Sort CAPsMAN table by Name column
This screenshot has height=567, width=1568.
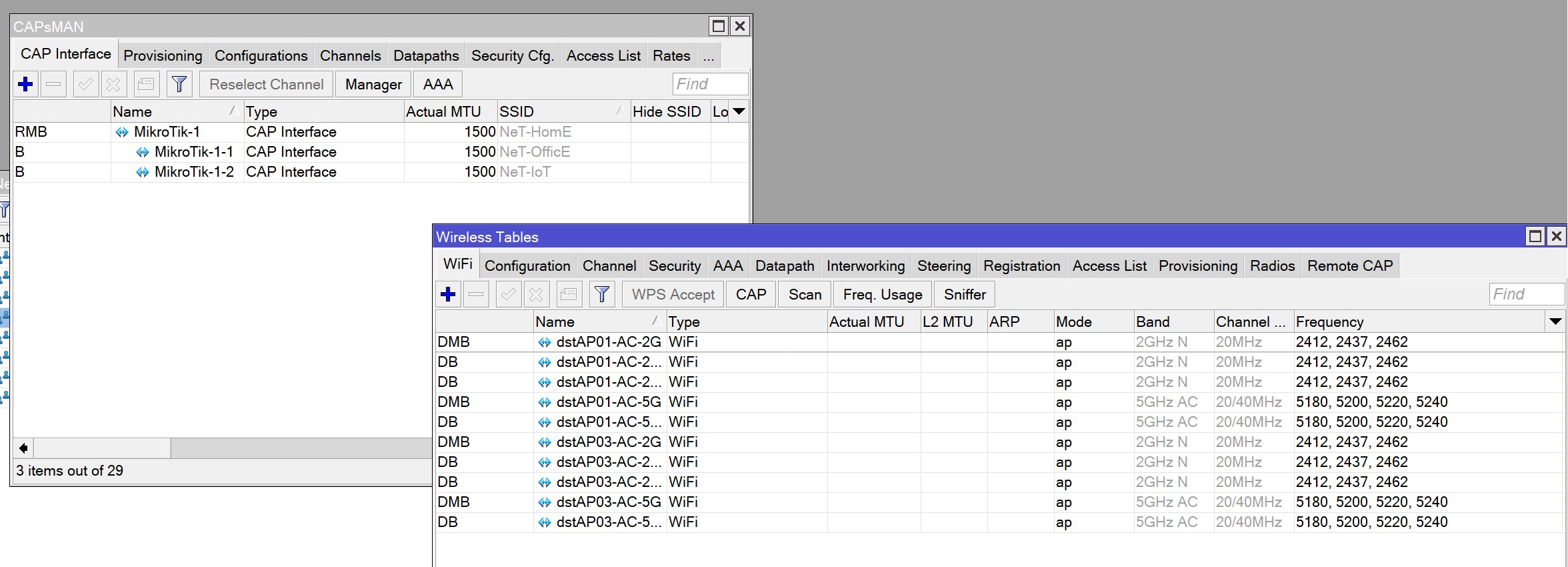coord(177,111)
